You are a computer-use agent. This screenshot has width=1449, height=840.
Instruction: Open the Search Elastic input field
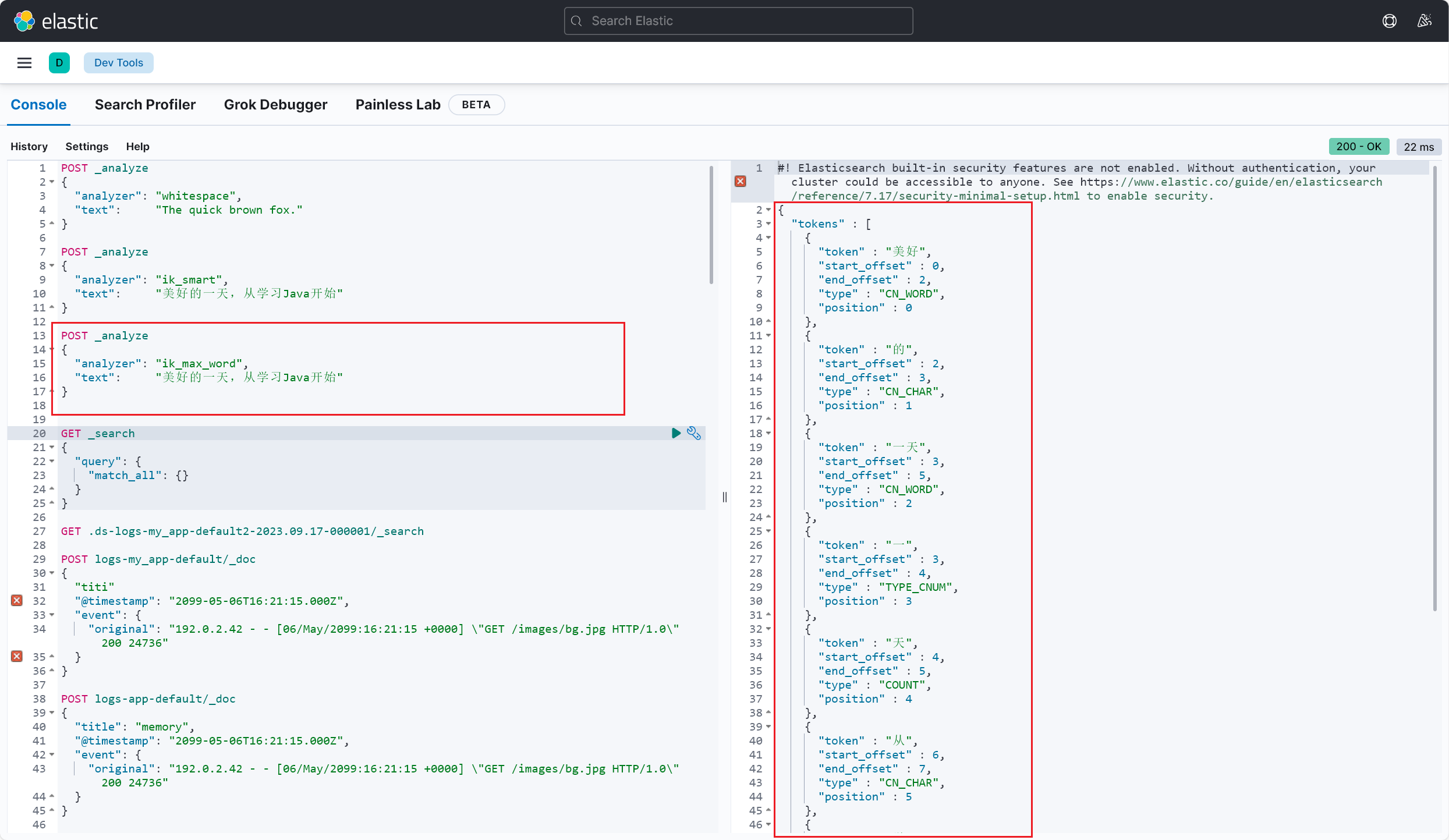[738, 20]
